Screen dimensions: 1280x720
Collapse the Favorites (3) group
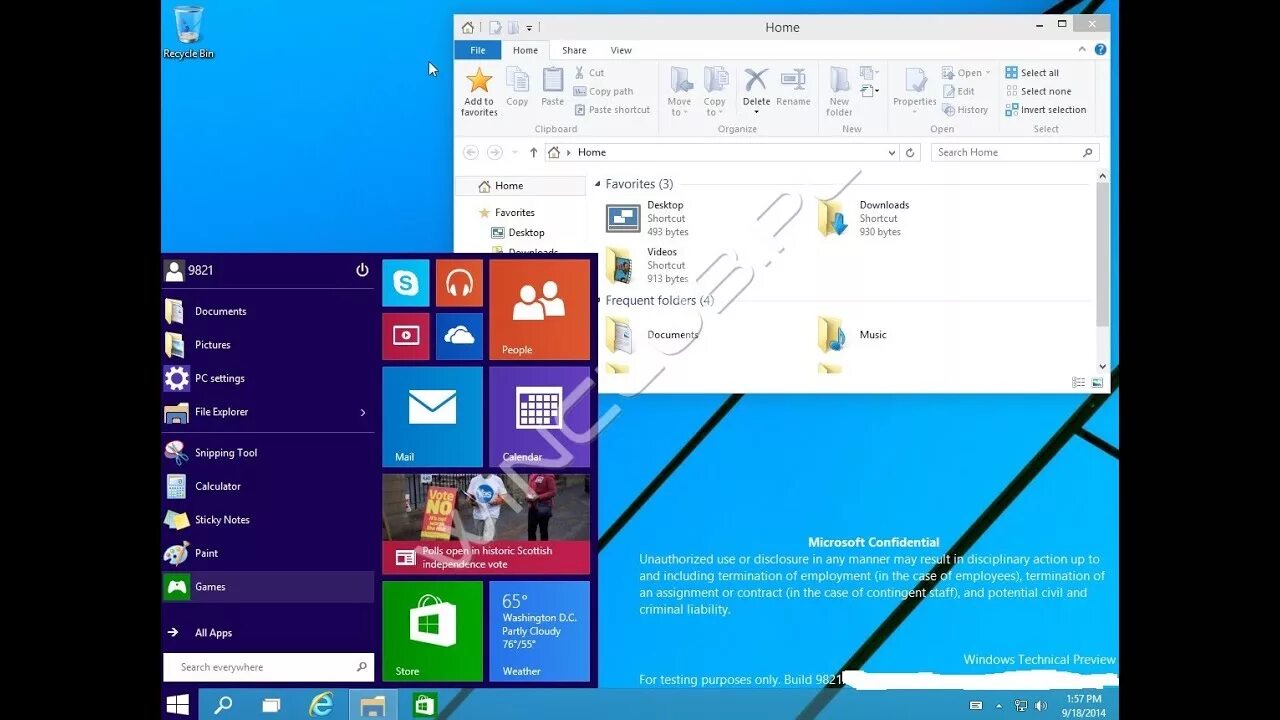click(598, 184)
